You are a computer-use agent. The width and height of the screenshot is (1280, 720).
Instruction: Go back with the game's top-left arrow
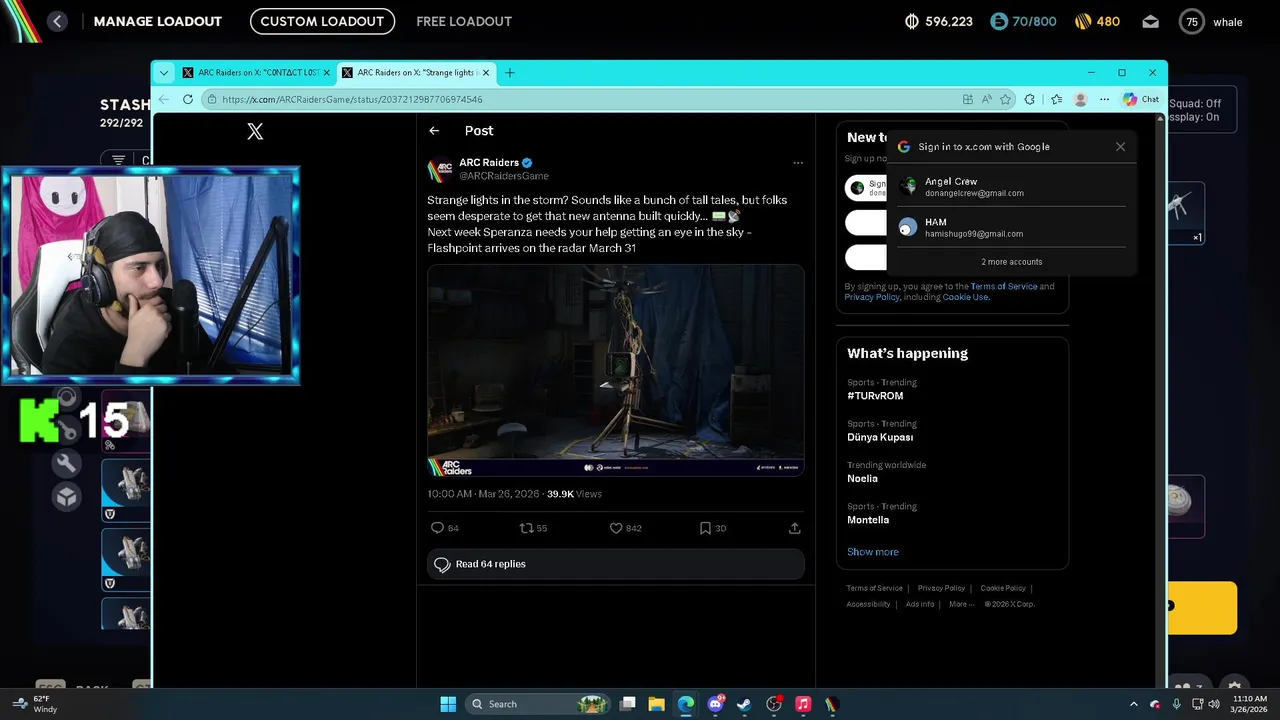point(57,21)
